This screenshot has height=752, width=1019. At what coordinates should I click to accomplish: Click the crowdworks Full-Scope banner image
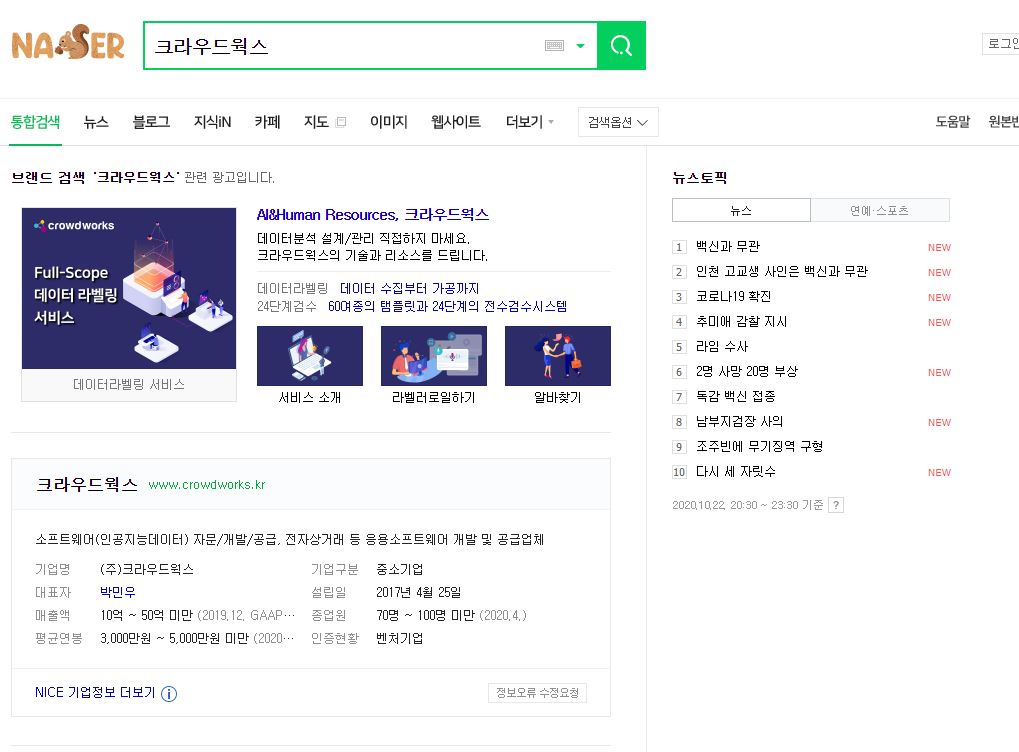click(129, 289)
